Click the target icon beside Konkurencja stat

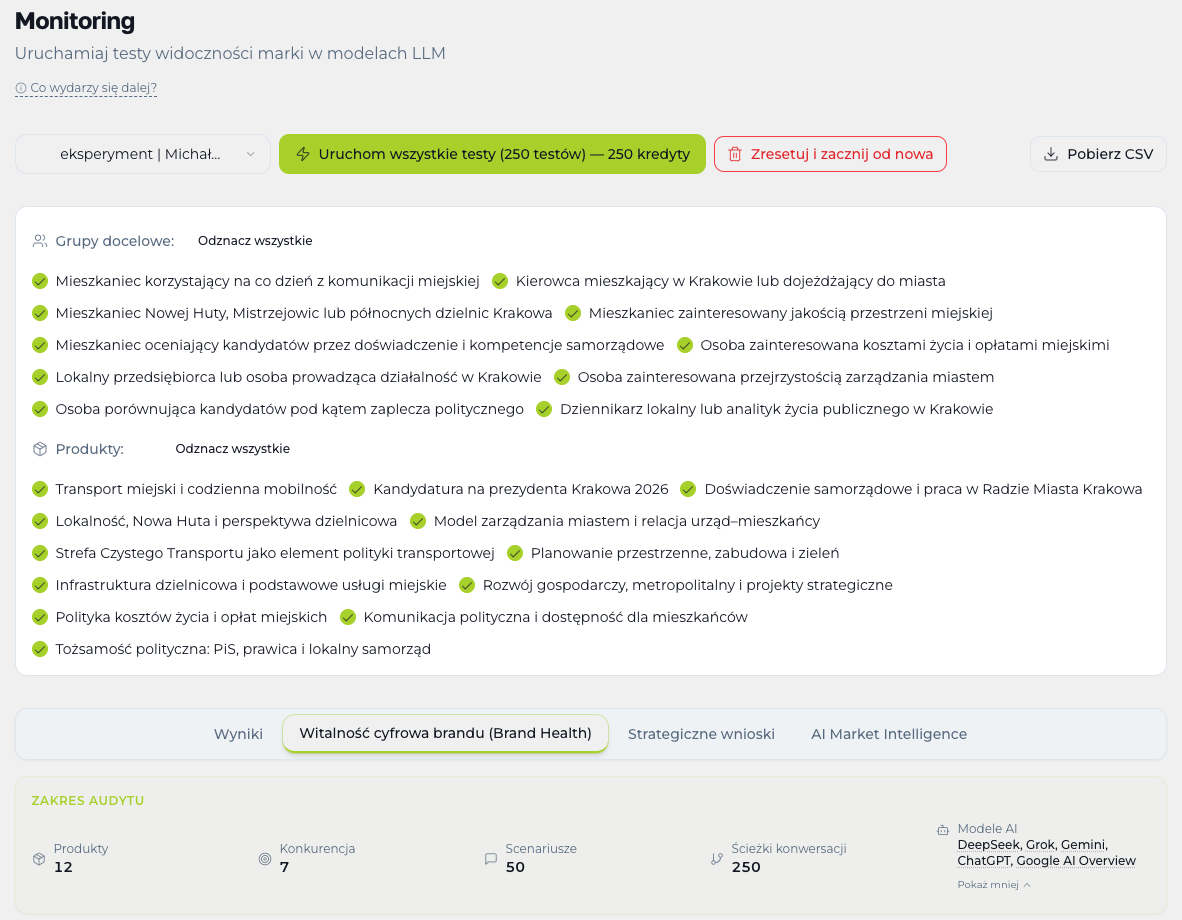(x=265, y=859)
